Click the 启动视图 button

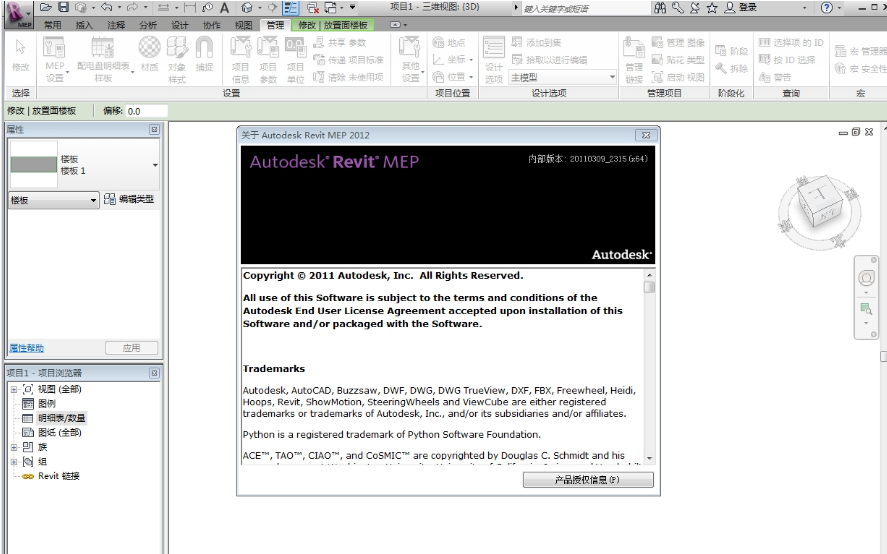678,76
